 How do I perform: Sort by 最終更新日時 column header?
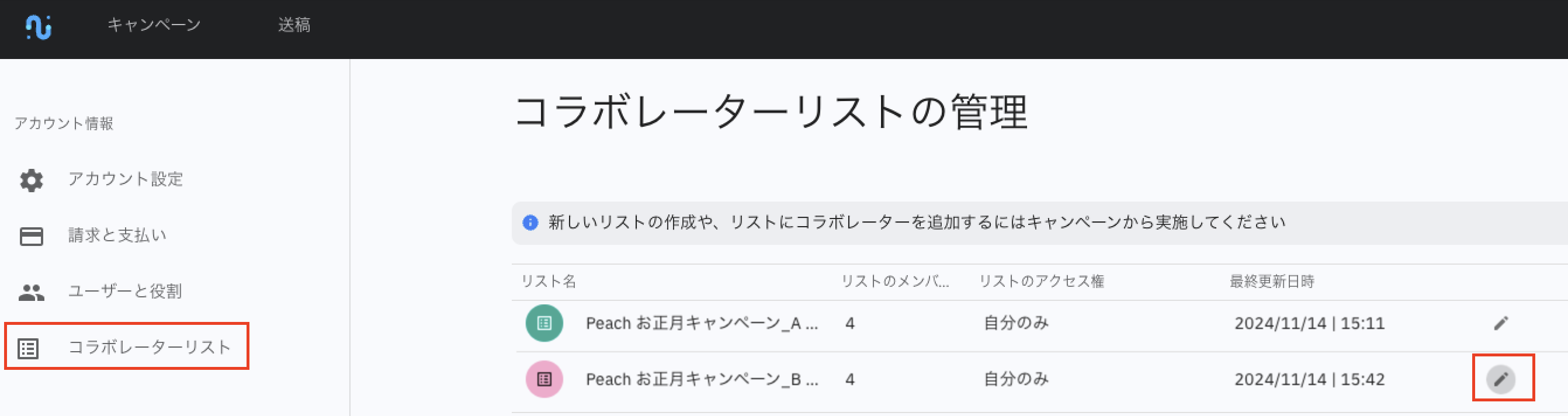[x=1272, y=282]
